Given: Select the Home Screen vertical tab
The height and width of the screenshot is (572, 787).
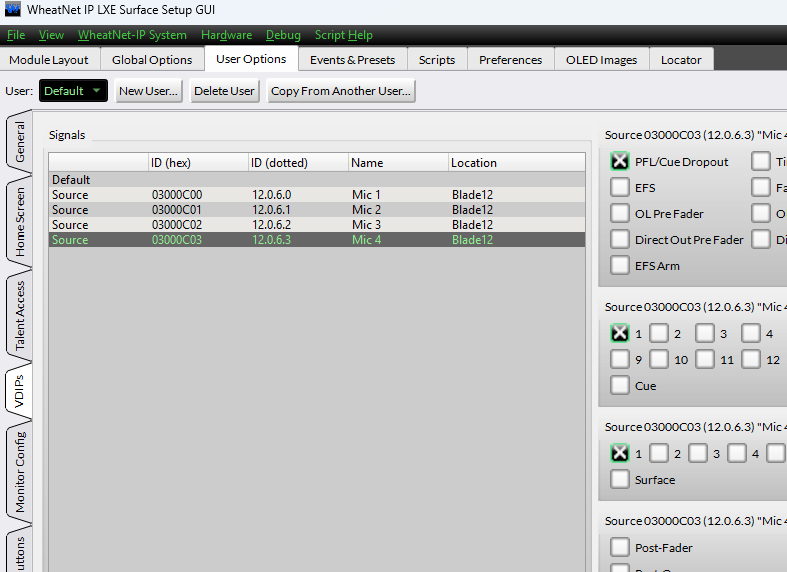Looking at the screenshot, I should [x=20, y=222].
